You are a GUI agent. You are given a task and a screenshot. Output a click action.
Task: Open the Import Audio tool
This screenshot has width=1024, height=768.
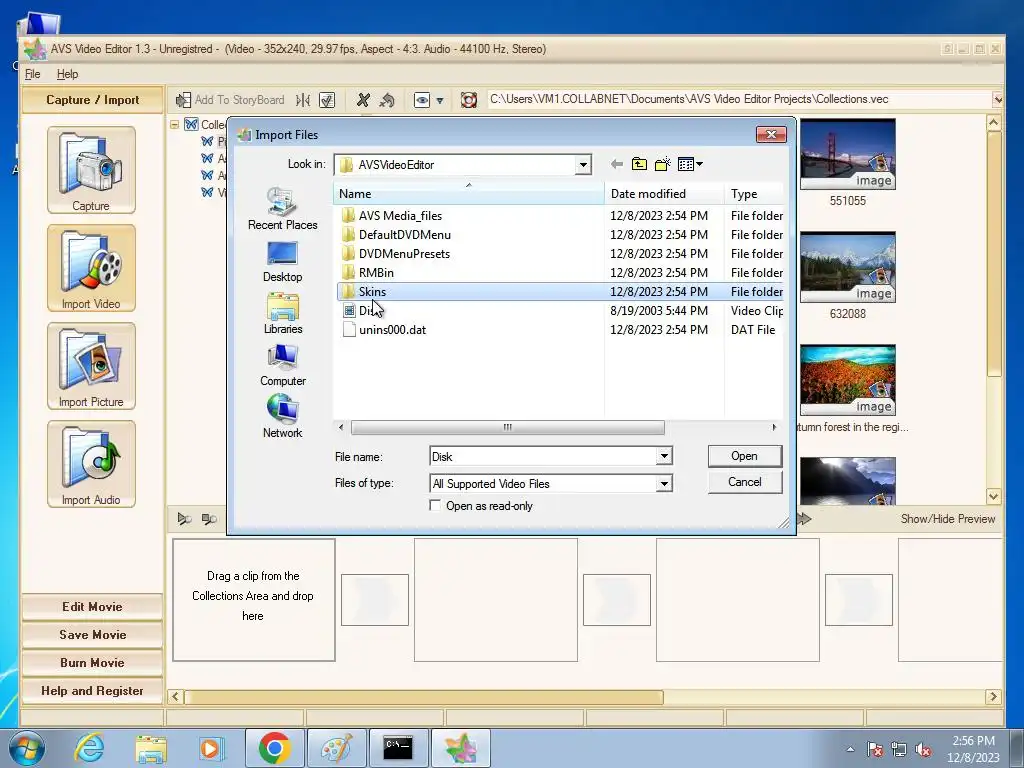point(91,464)
